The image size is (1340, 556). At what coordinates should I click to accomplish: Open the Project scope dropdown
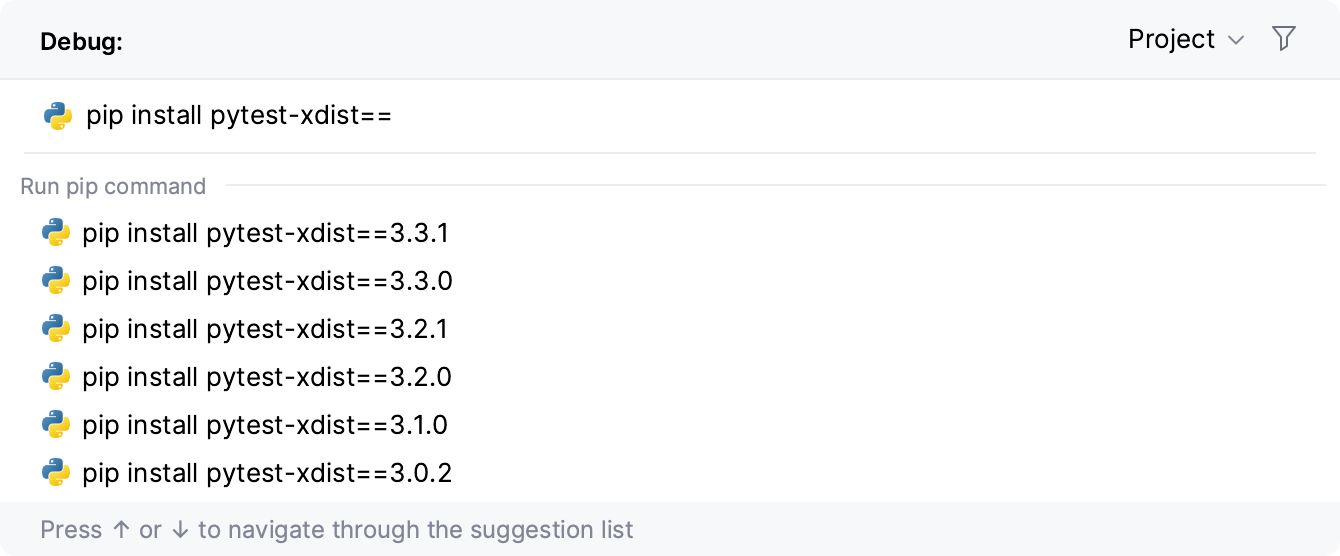coord(1172,39)
